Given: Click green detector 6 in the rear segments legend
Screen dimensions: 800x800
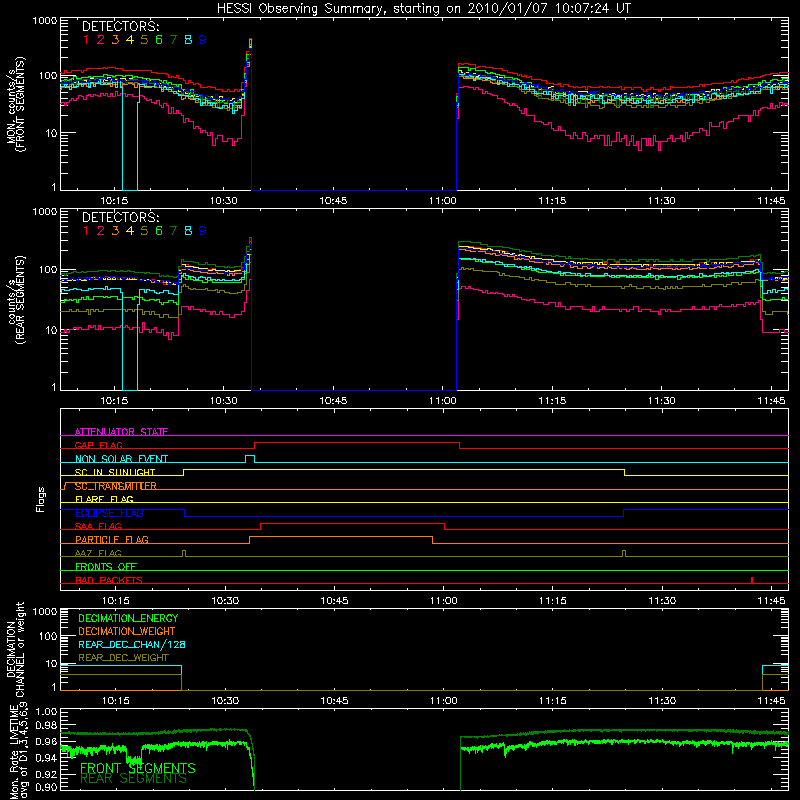Looking at the screenshot, I should point(159,231).
